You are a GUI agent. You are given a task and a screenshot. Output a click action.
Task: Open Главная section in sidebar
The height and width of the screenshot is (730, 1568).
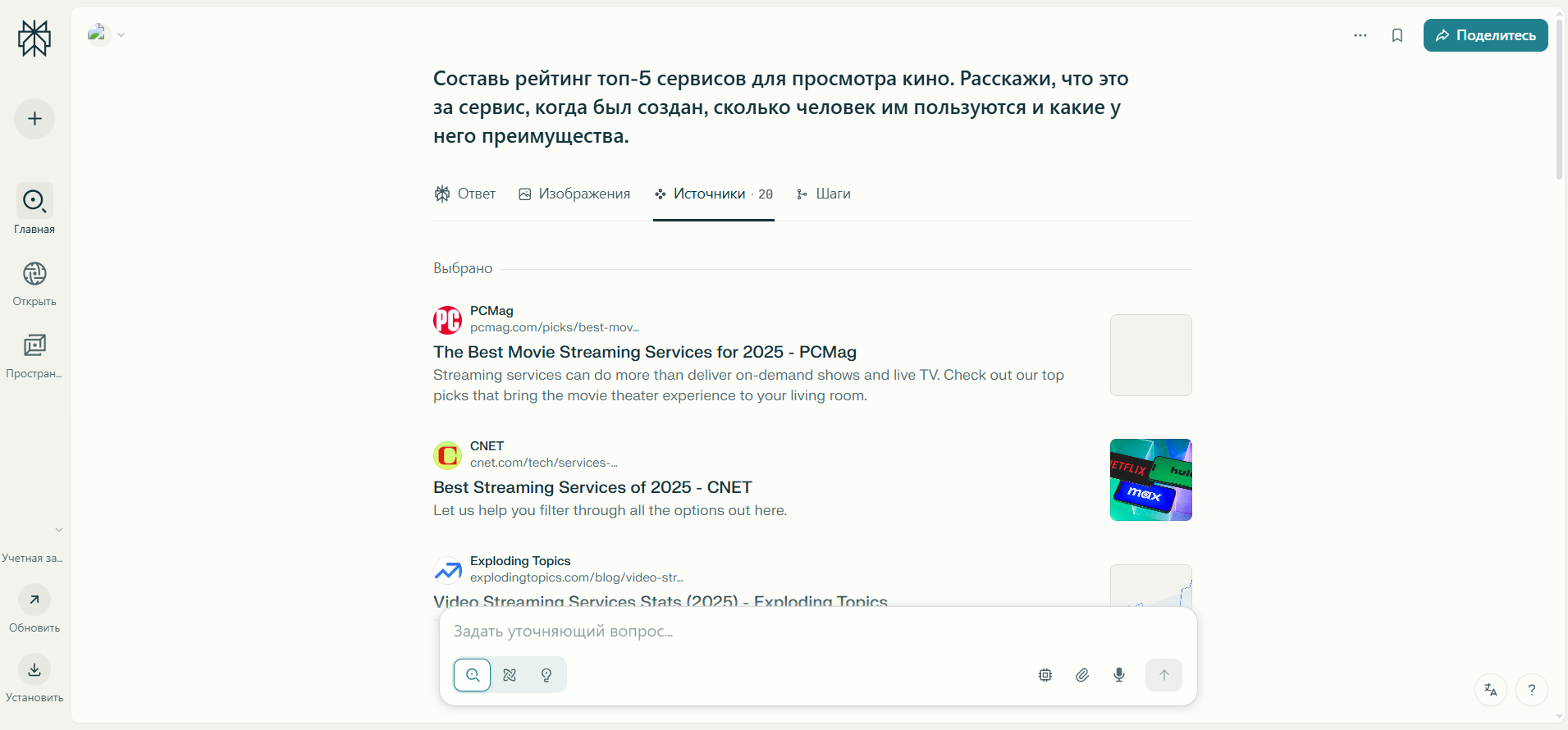(x=34, y=209)
